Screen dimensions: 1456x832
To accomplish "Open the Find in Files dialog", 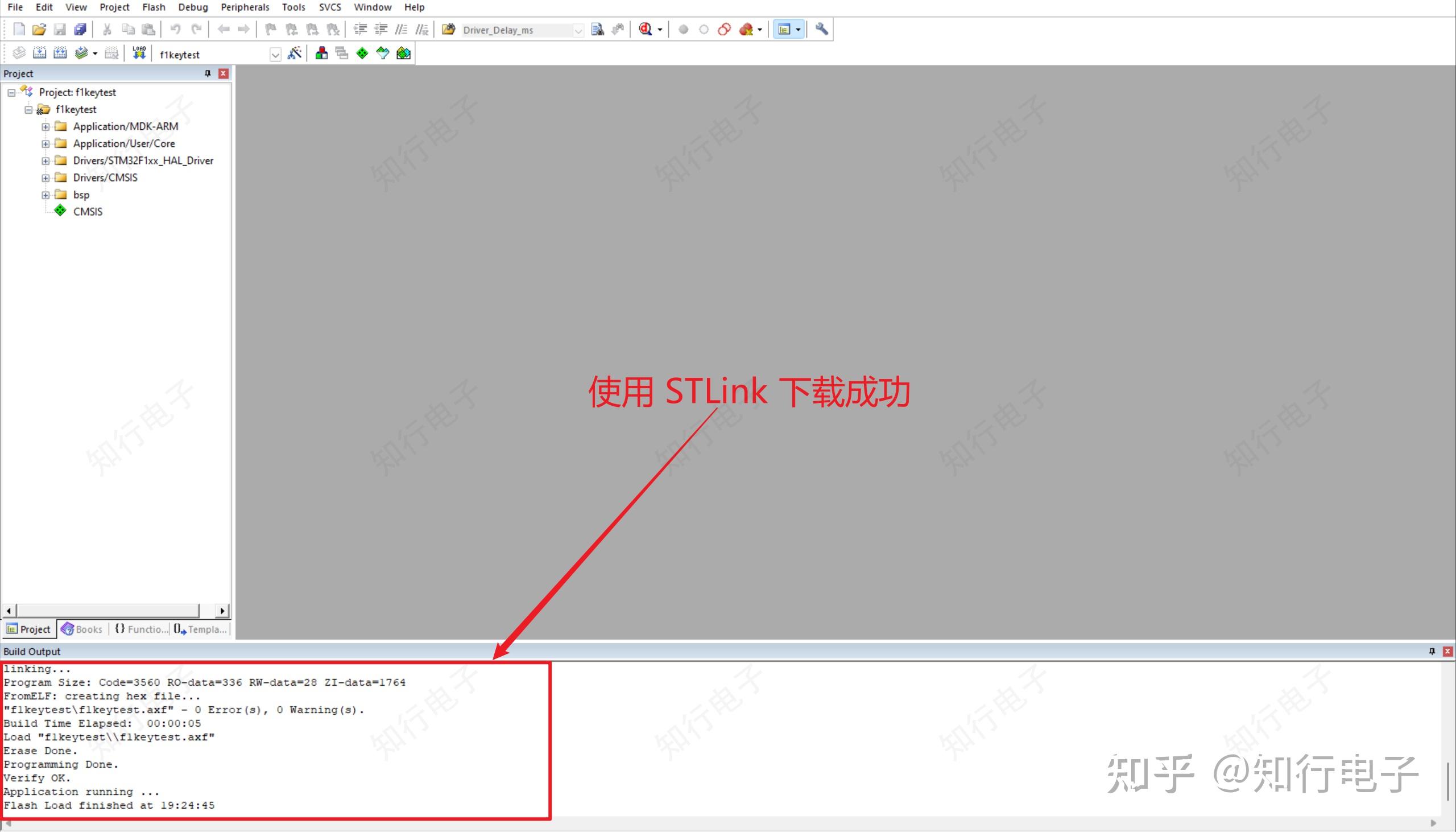I will pyautogui.click(x=597, y=28).
